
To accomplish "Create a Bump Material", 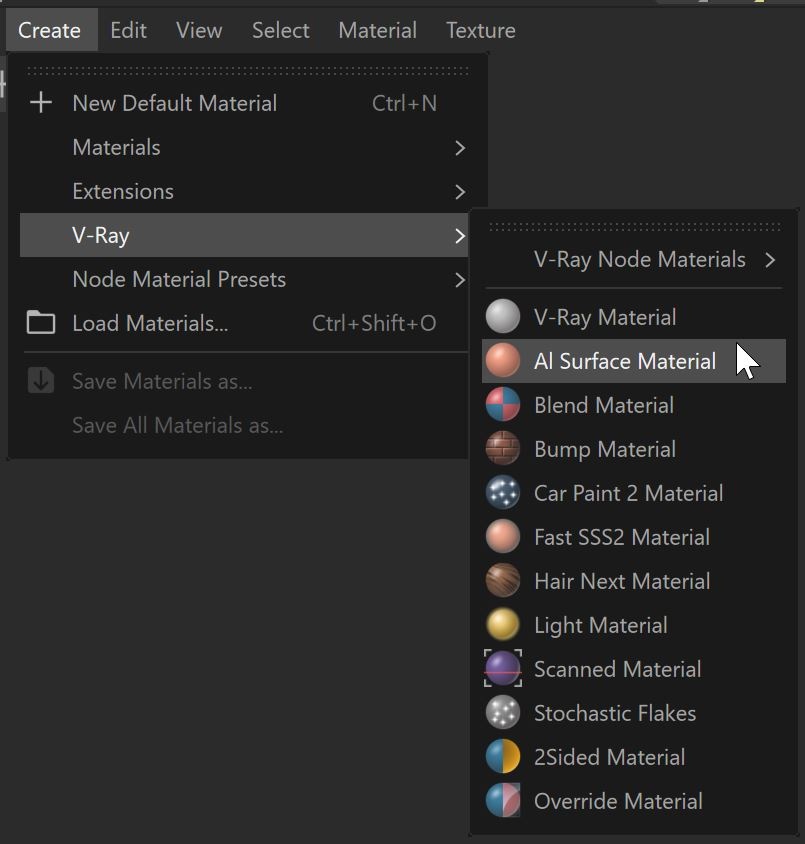I will pyautogui.click(x=634, y=449).
